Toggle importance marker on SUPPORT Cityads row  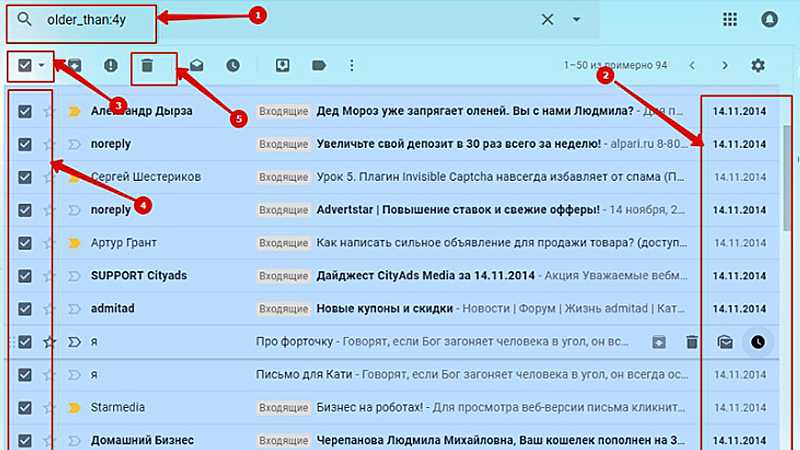click(x=74, y=276)
